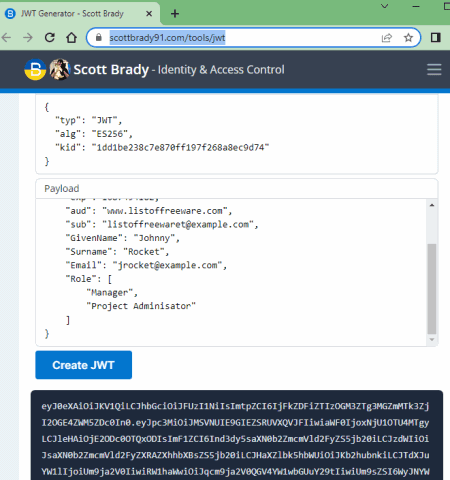Open the browser side panel icon

click(x=435, y=38)
